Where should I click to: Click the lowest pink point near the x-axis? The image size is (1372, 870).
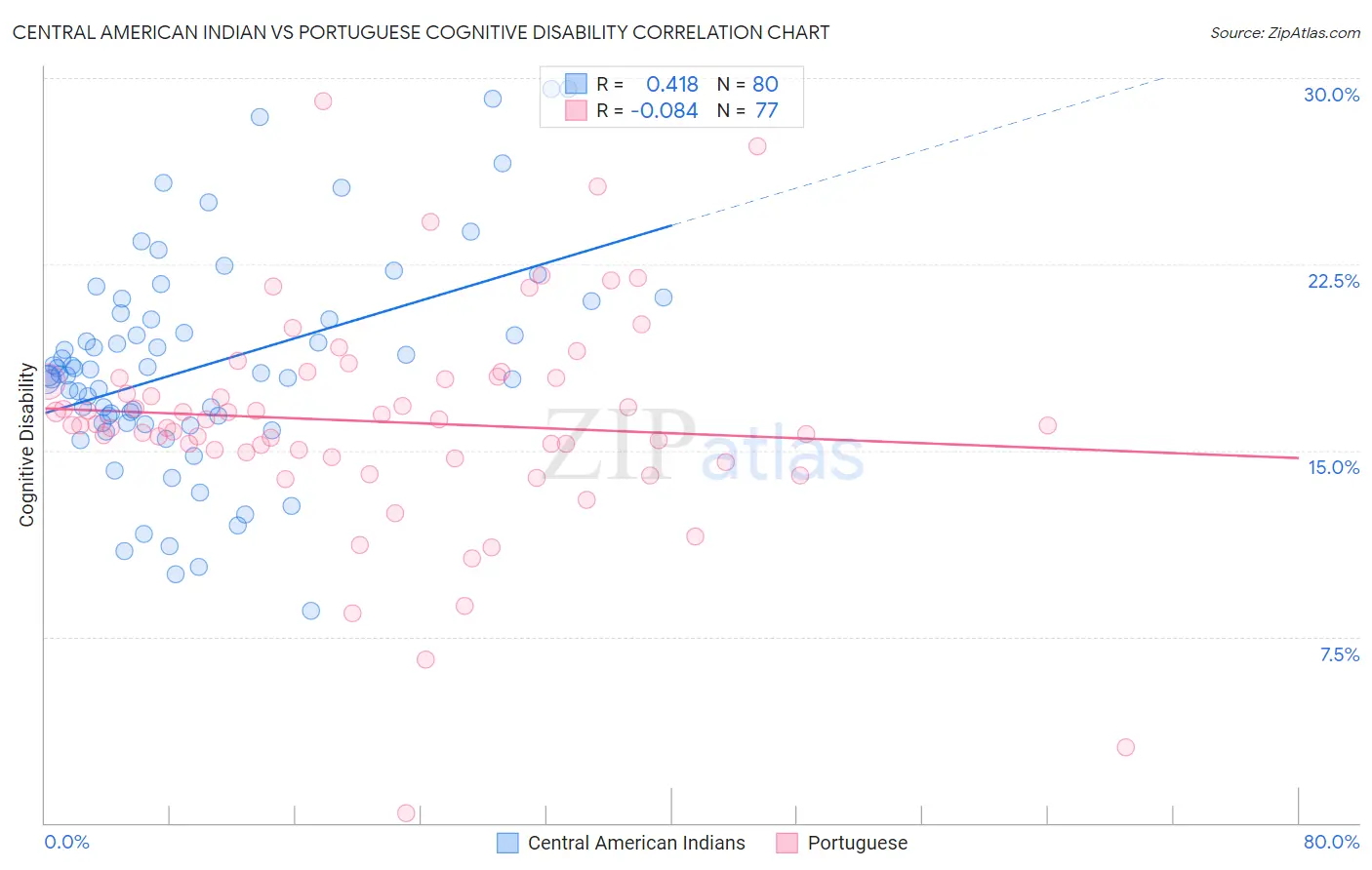[407, 812]
